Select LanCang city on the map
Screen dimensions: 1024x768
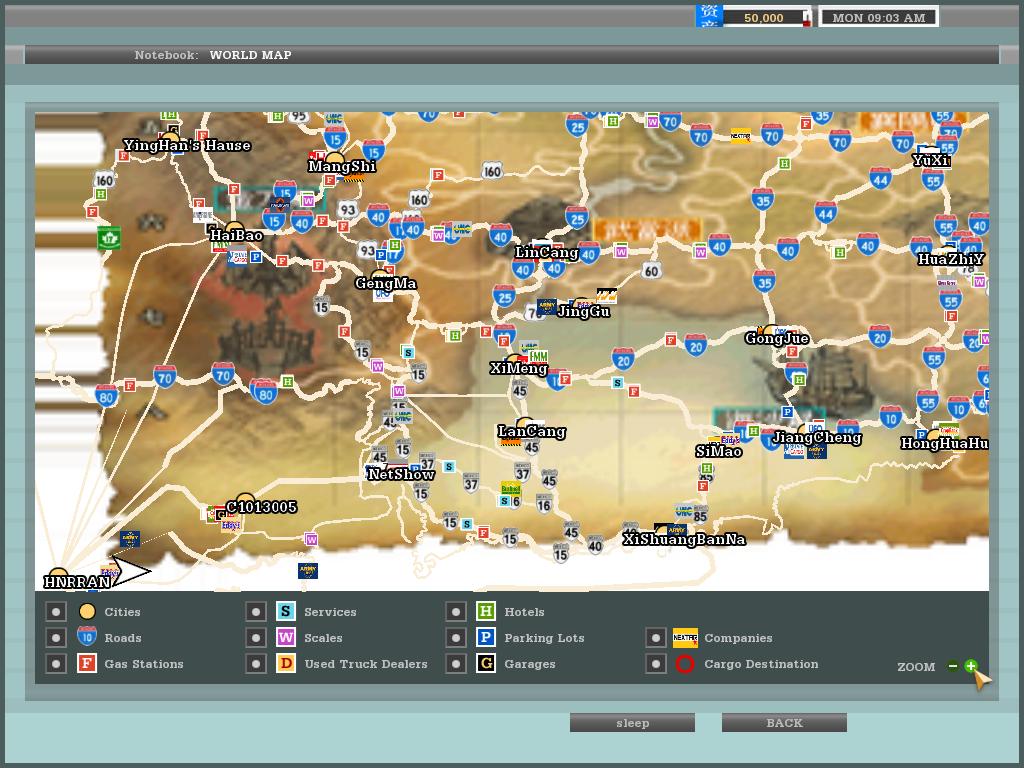click(532, 431)
